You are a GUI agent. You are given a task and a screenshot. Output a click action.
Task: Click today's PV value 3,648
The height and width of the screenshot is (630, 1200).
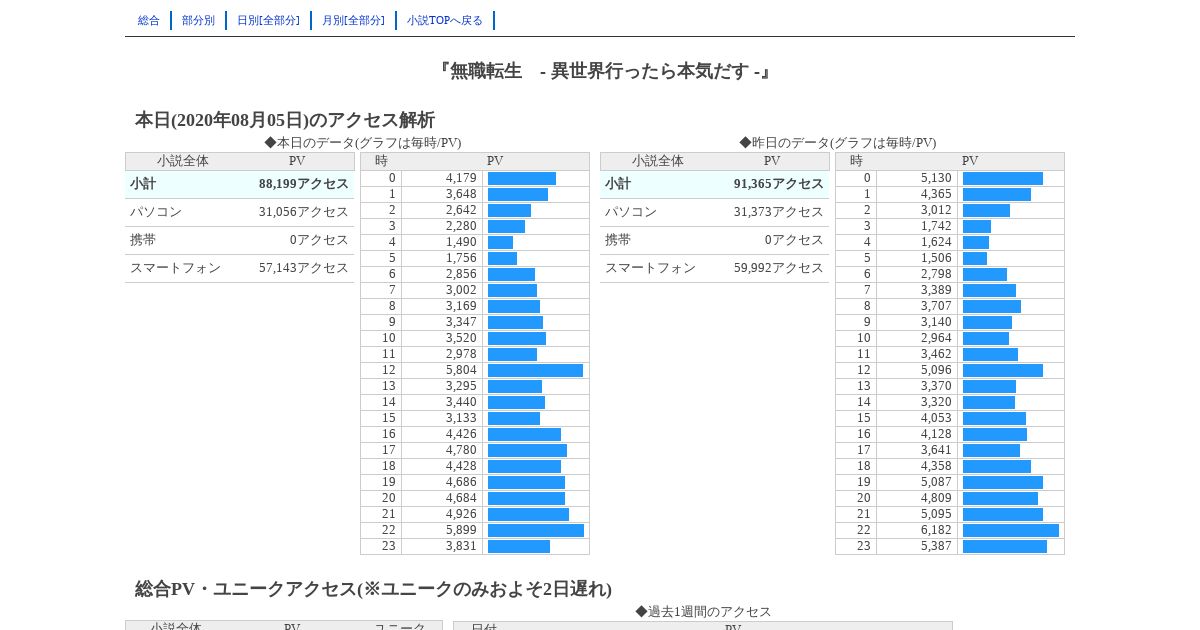(461, 194)
